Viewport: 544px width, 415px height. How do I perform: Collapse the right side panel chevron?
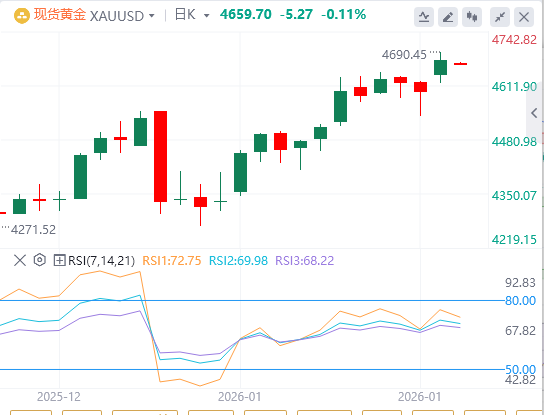[534, 113]
